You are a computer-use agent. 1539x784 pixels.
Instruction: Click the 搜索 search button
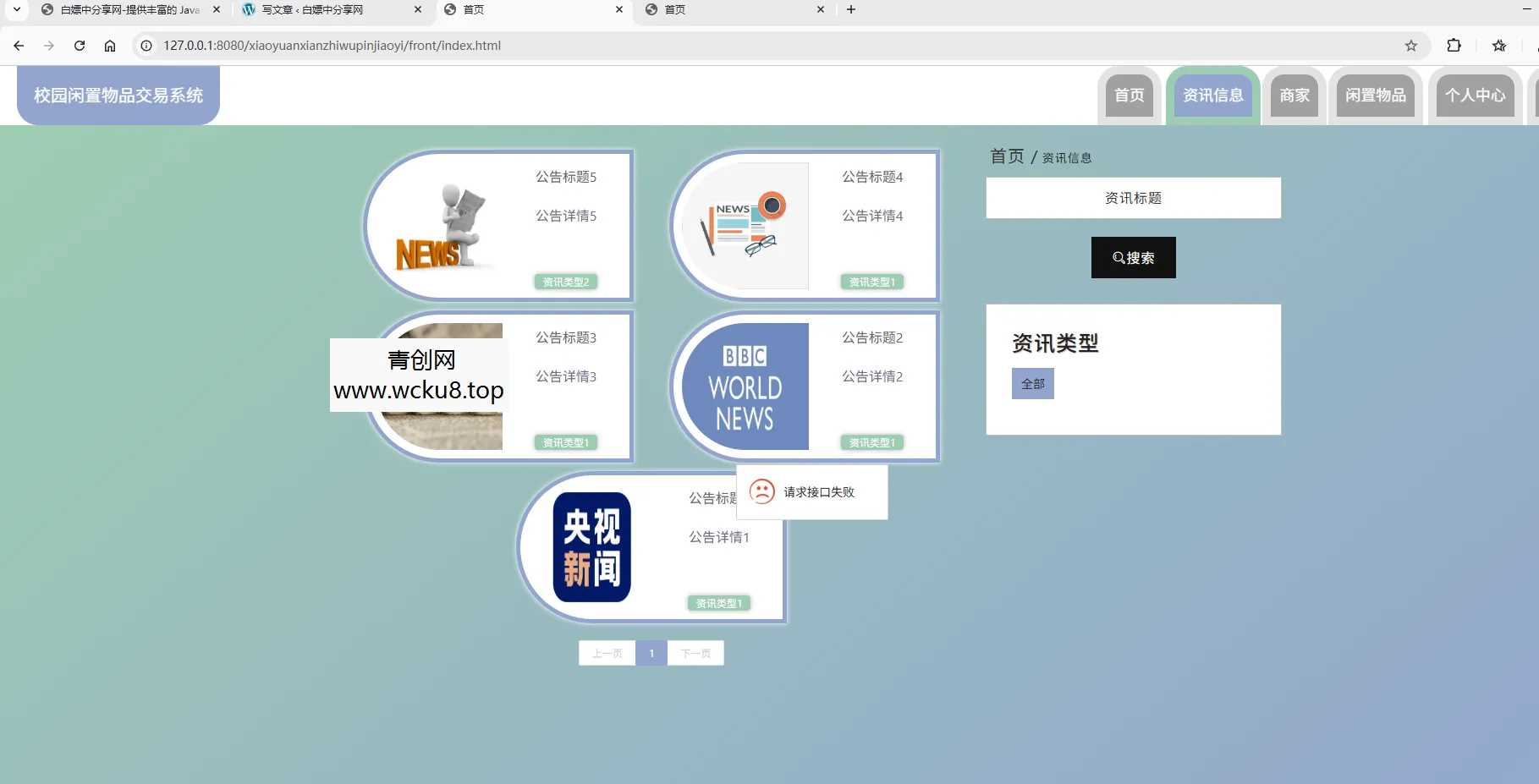click(1132, 257)
